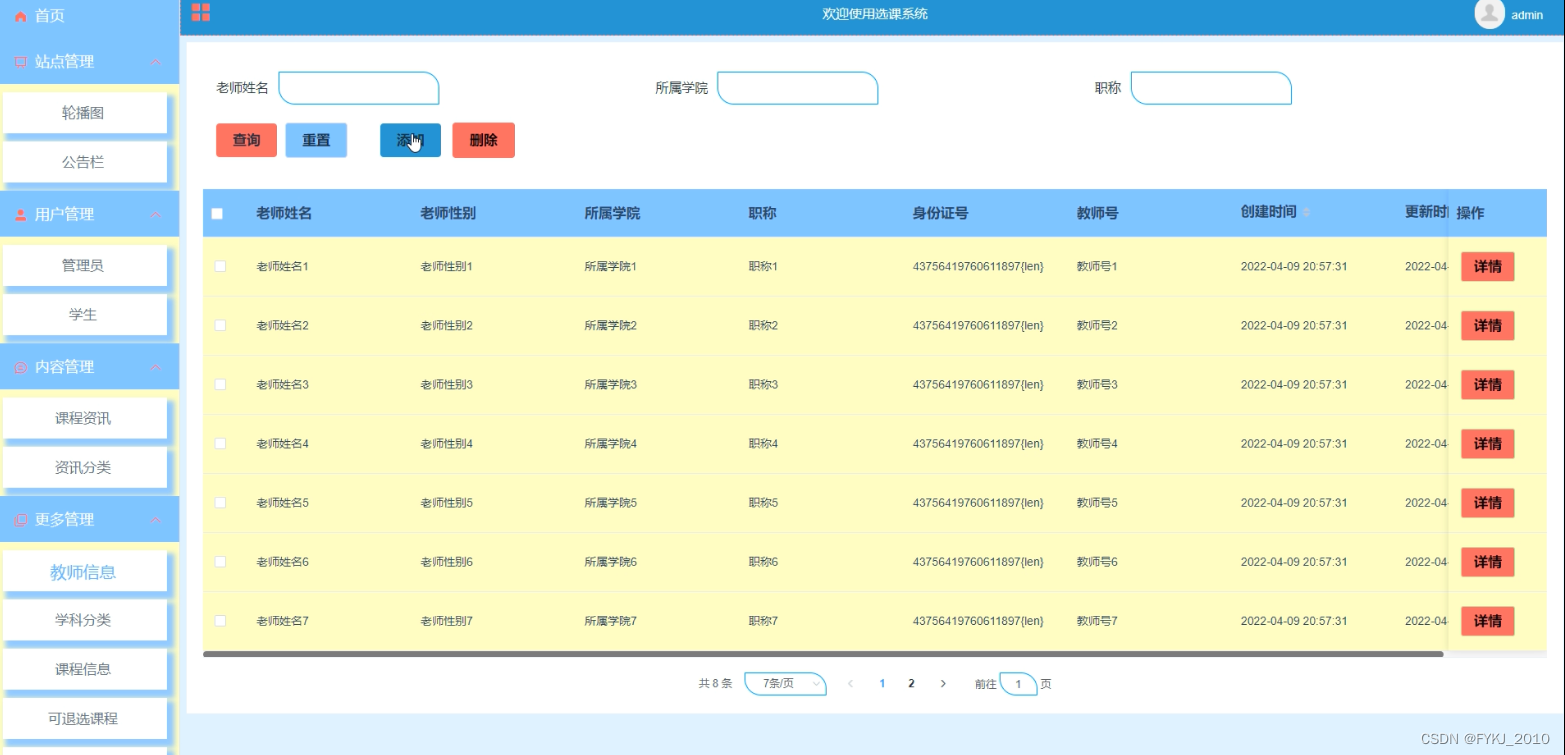
Task: Open 详情 for 老师姓名1
Action: 1487,267
